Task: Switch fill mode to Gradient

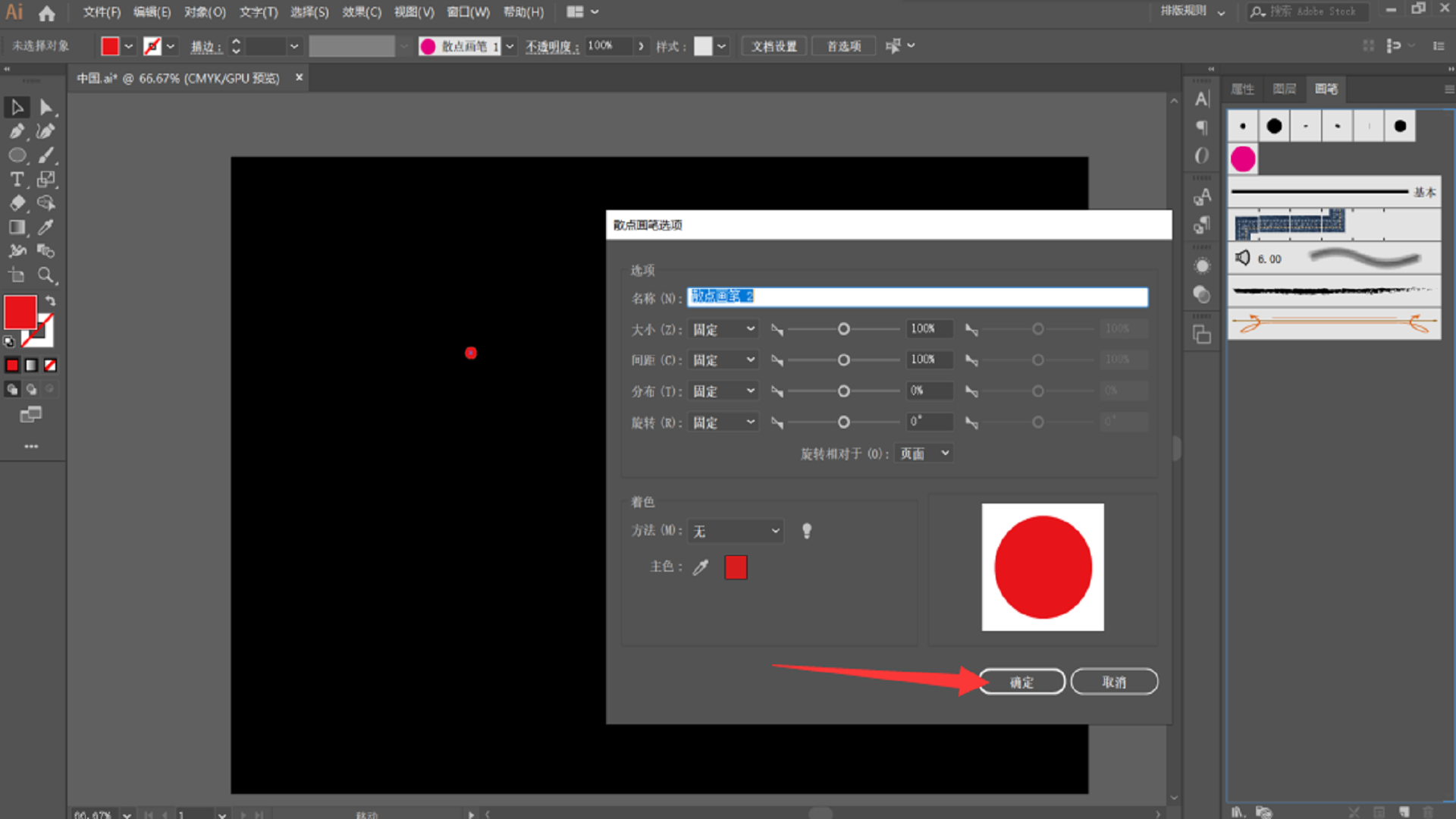Action: coord(31,366)
